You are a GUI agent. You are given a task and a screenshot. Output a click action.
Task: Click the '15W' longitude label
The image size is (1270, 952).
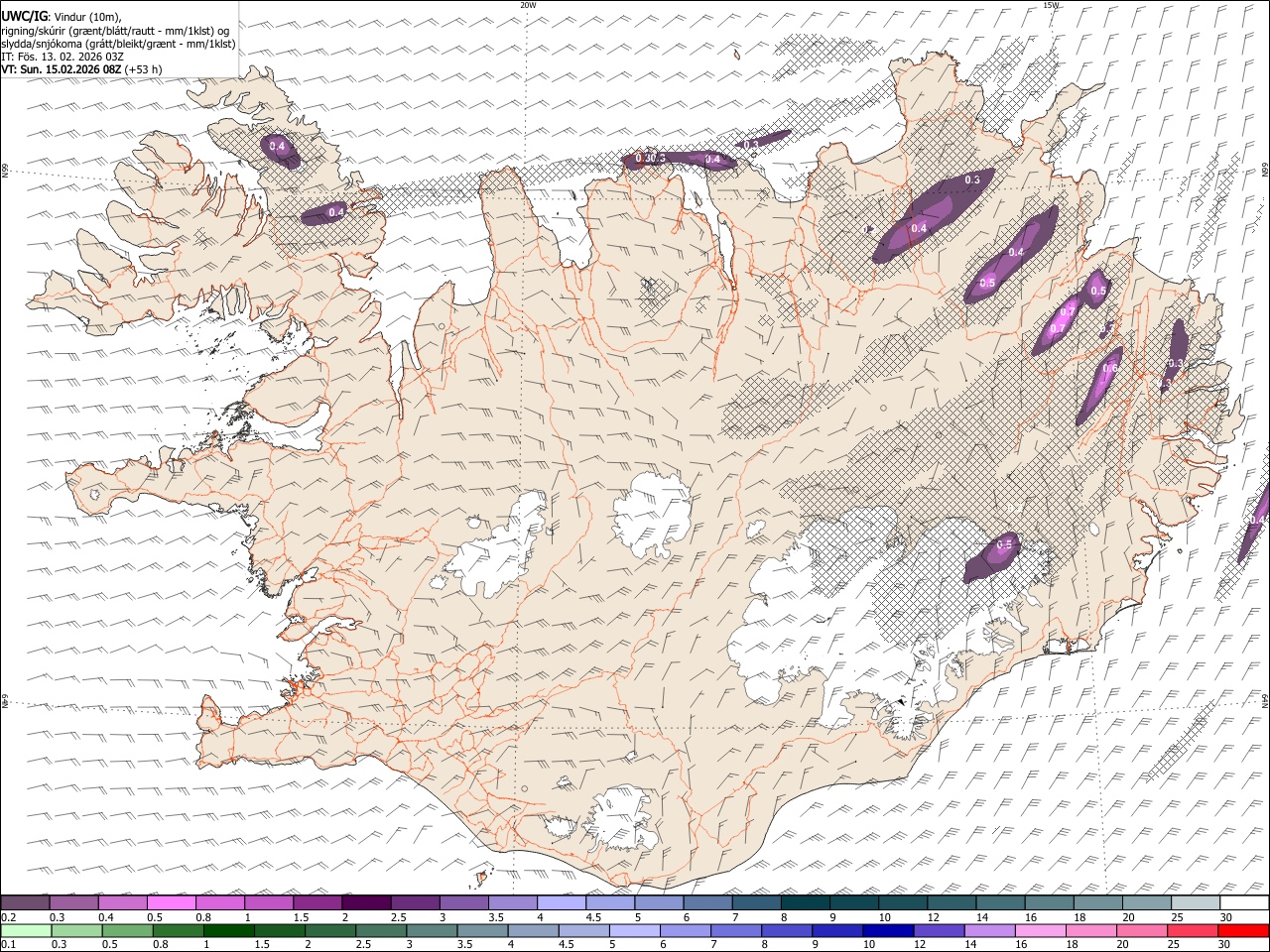1052,5
